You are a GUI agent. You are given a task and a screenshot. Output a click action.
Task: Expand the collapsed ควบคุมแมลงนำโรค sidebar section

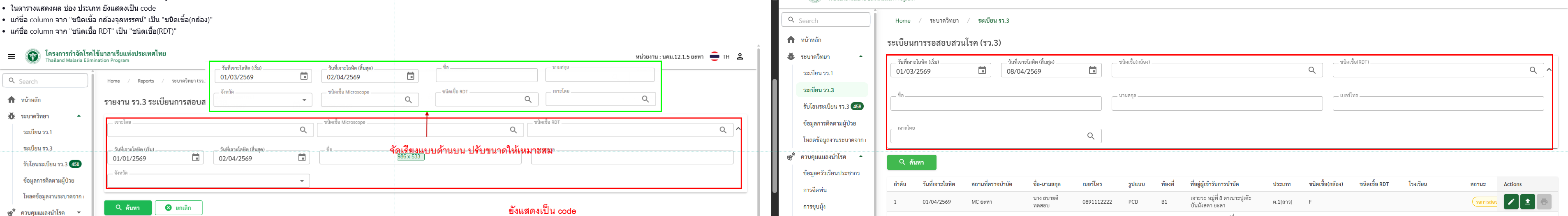click(79, 212)
